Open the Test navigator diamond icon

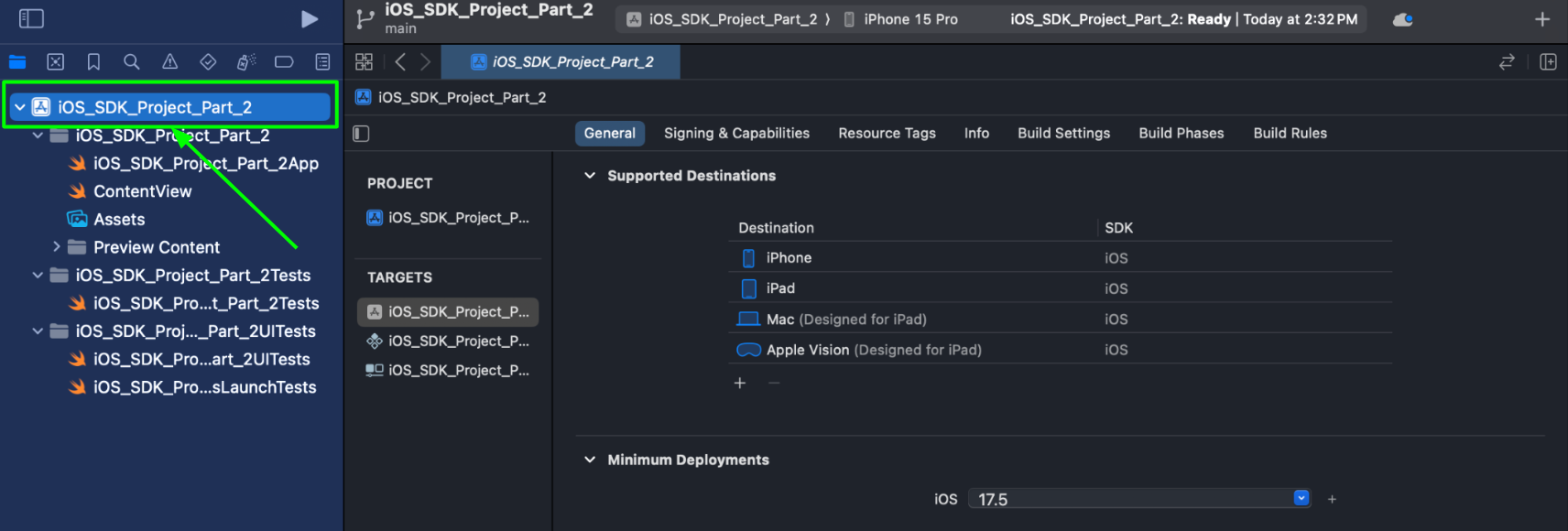[208, 62]
